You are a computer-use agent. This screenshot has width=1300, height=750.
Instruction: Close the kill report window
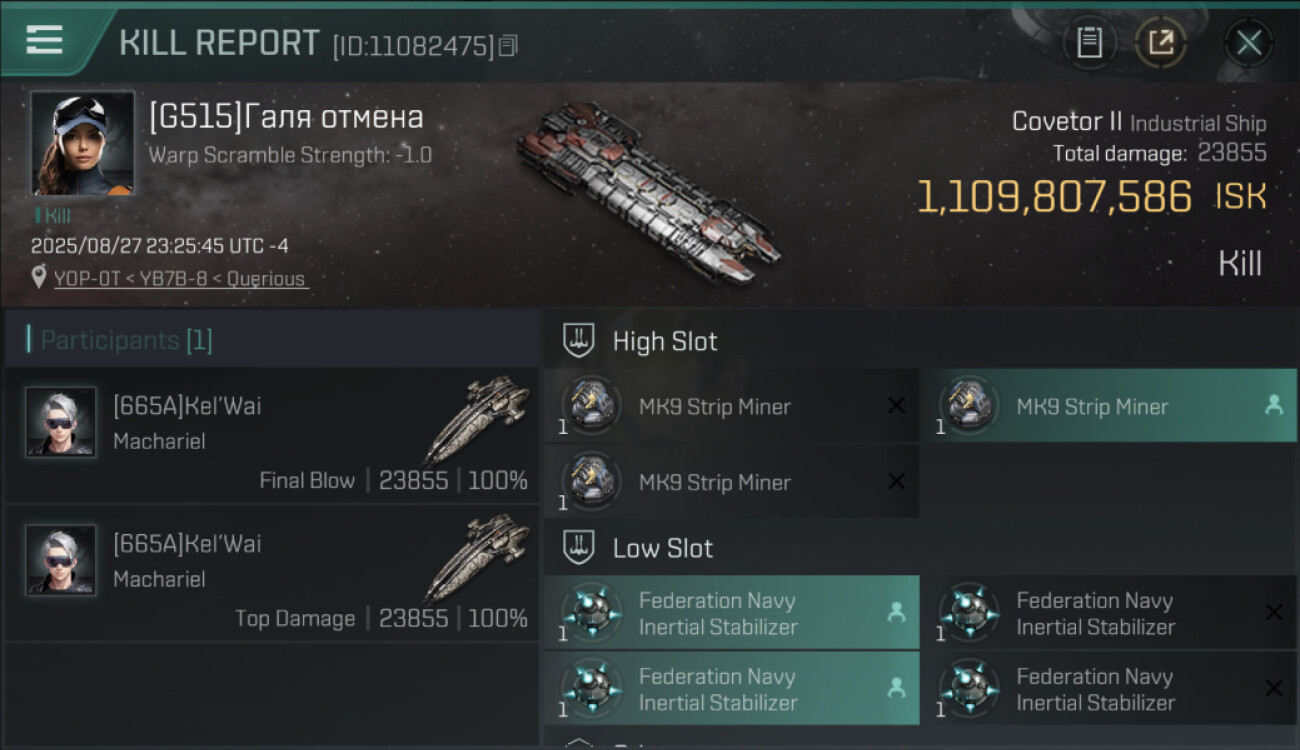(1248, 43)
